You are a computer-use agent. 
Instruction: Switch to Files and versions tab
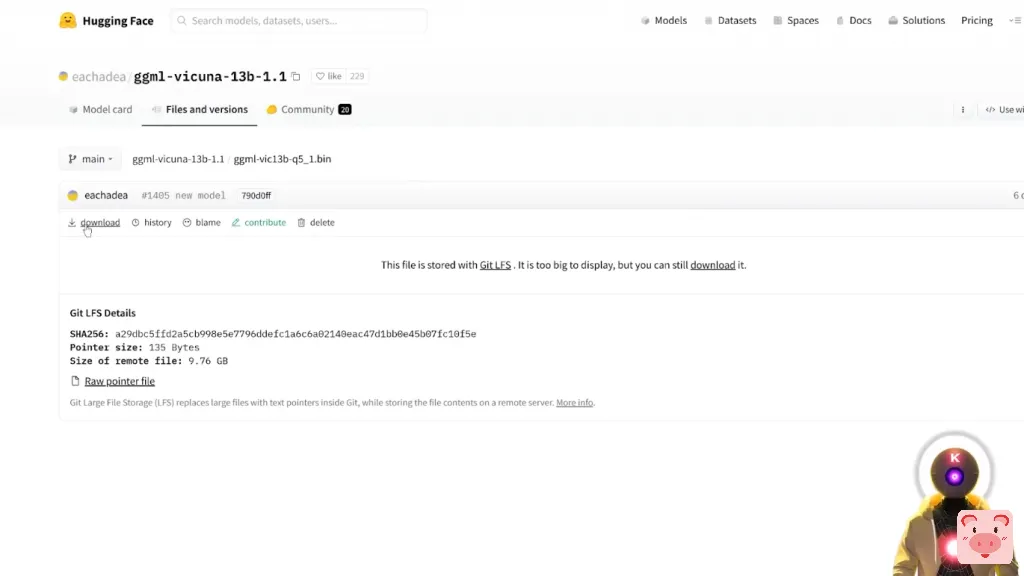[199, 110]
